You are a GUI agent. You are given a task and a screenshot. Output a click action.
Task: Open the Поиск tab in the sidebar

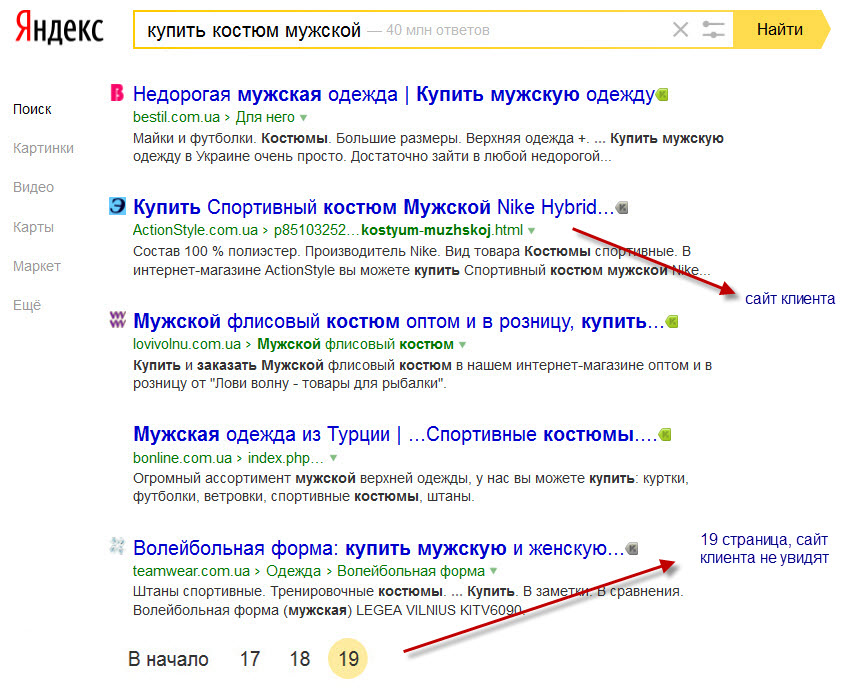pos(32,109)
